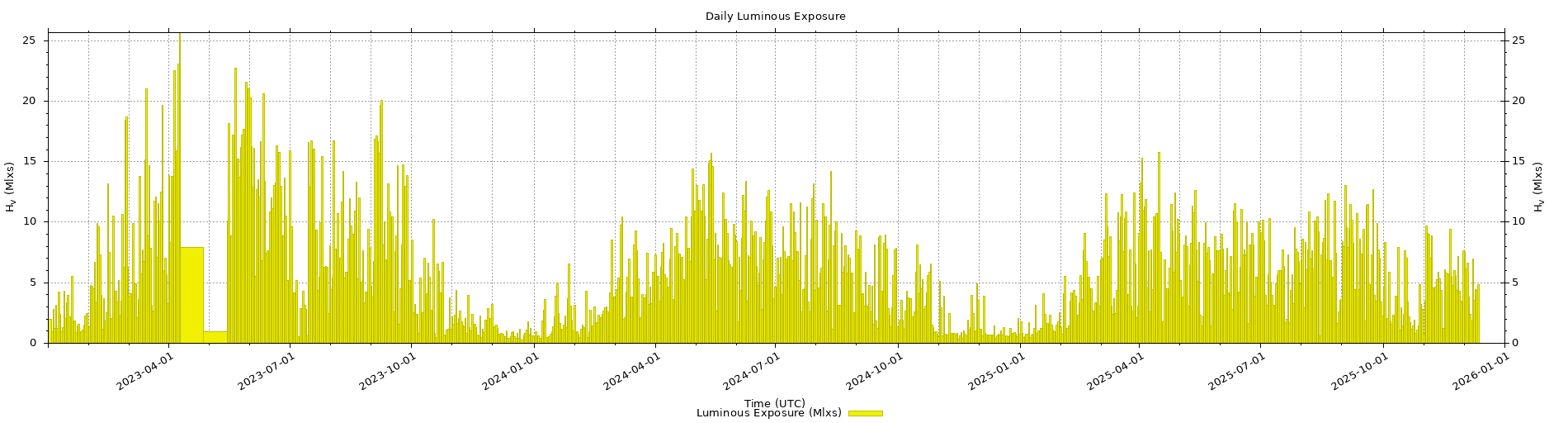Click the left Hv (Mlxs) axis label

pyautogui.click(x=11, y=187)
